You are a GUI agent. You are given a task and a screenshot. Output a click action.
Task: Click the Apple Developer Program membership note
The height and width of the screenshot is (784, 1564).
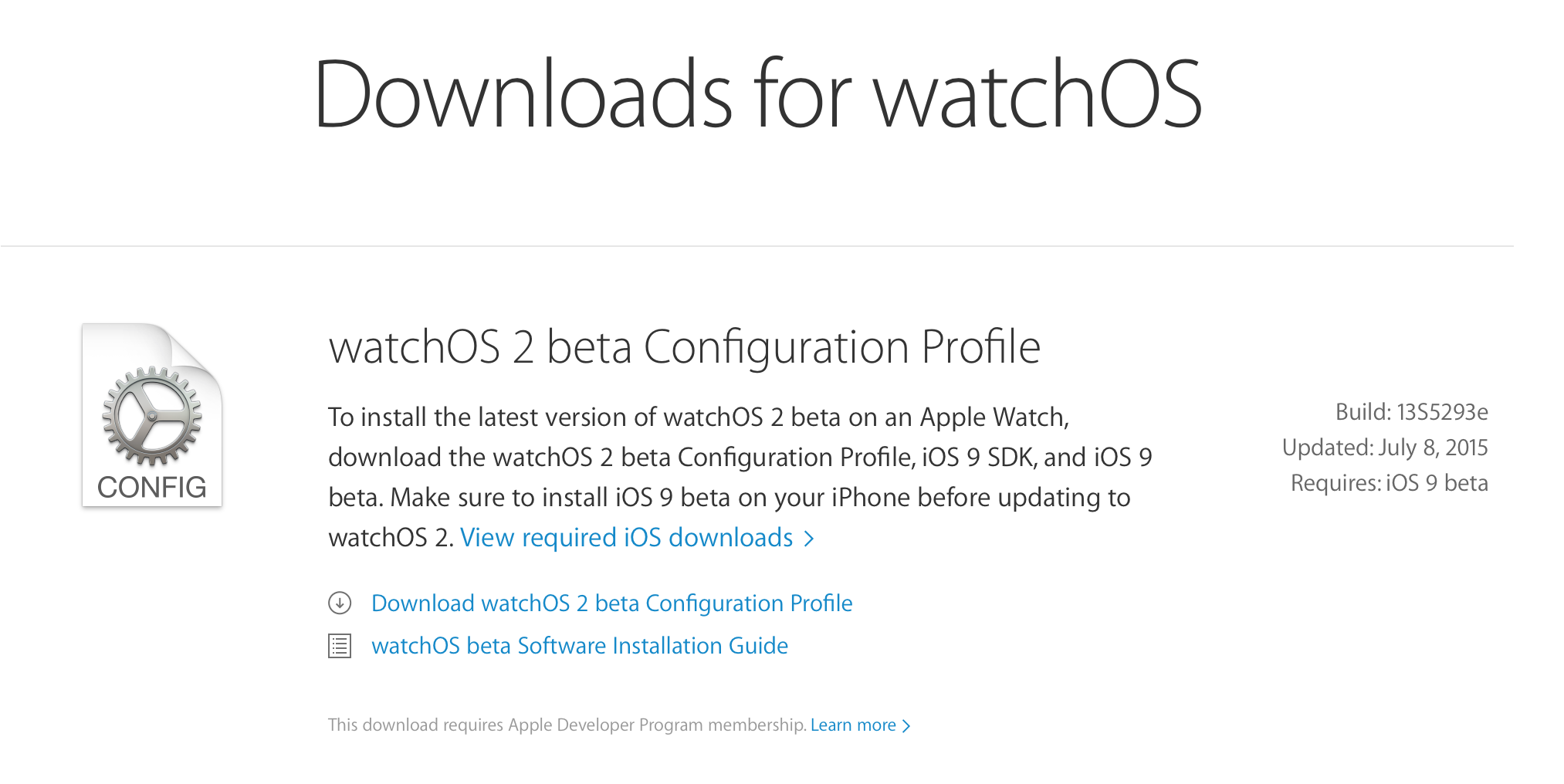click(567, 725)
